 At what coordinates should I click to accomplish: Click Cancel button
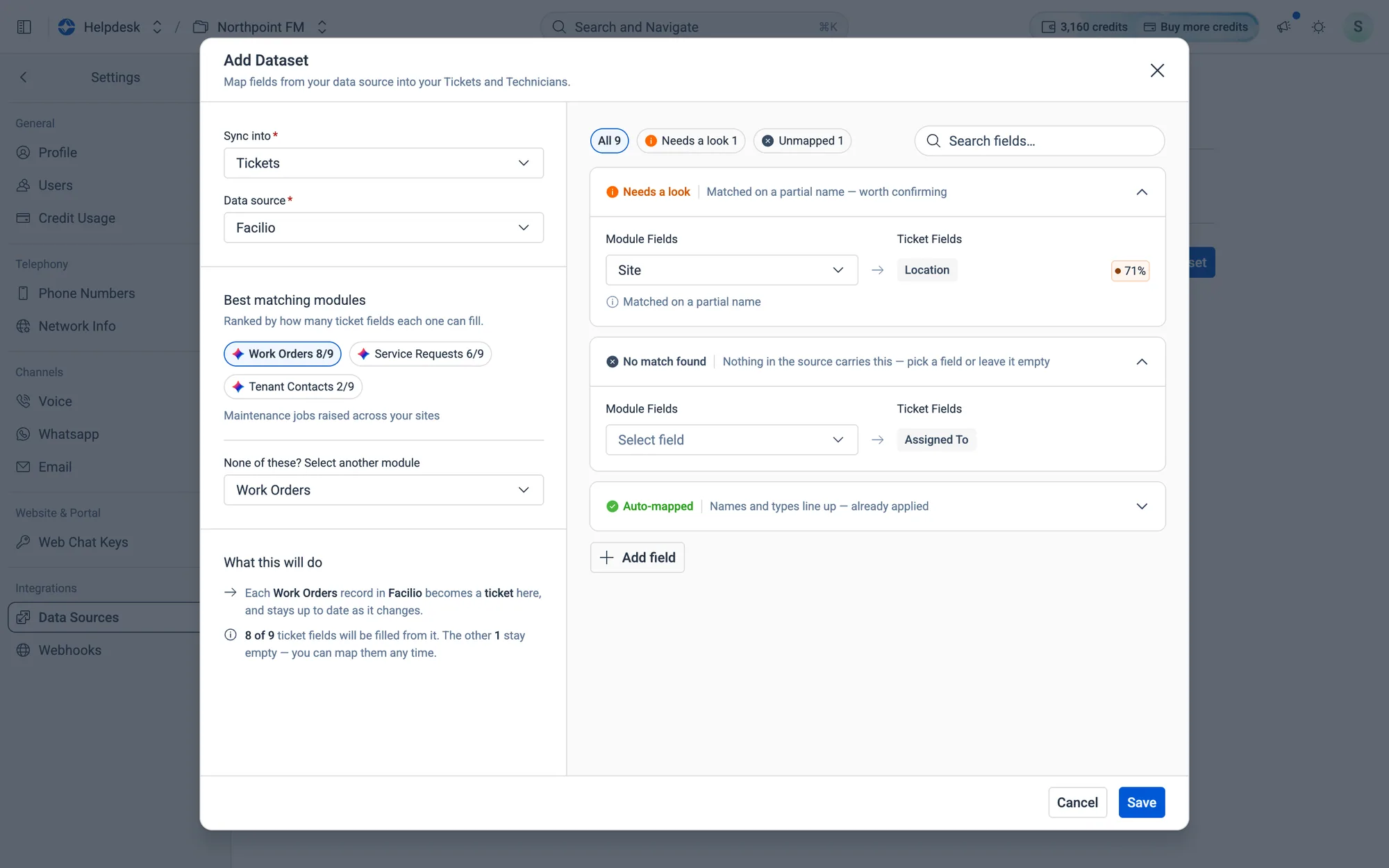[1077, 803]
